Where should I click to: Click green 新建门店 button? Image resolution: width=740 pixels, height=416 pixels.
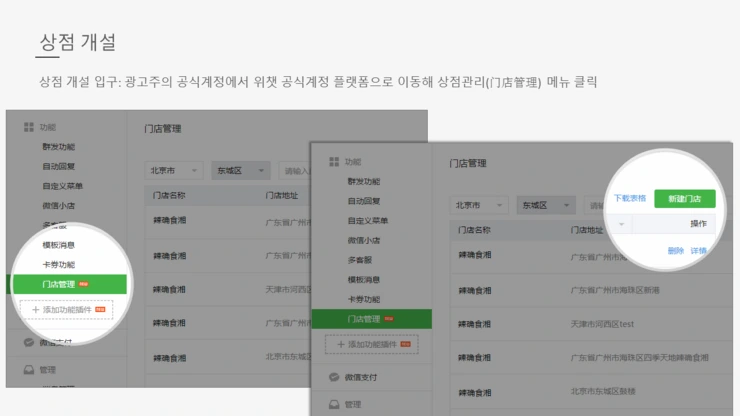[685, 199]
